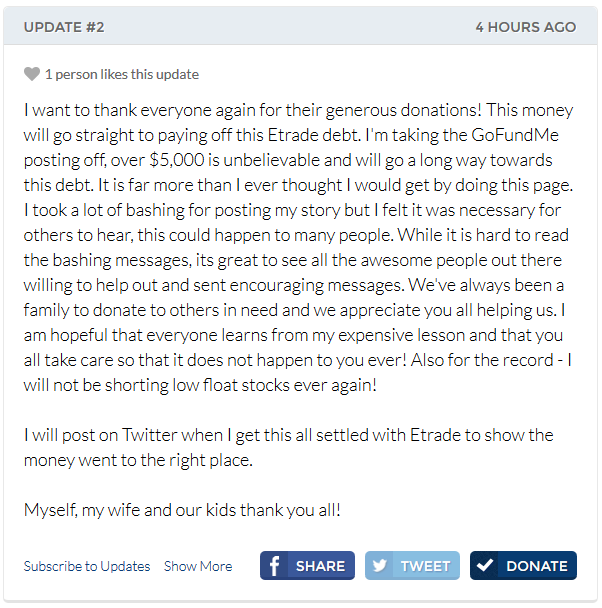Click "1 person likes this update" text
602x608 pixels.
pos(121,74)
